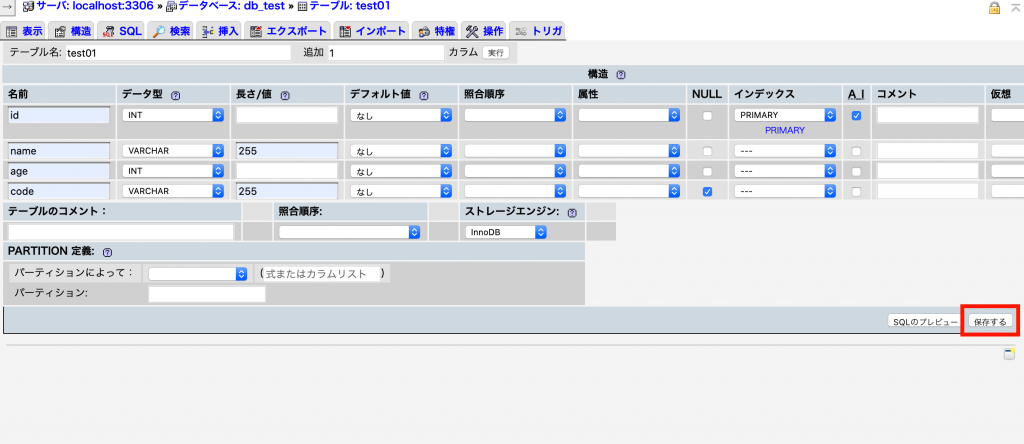This screenshot has width=1024, height=444.
Task: Click the padlock icon at top right
Action: (994, 7)
